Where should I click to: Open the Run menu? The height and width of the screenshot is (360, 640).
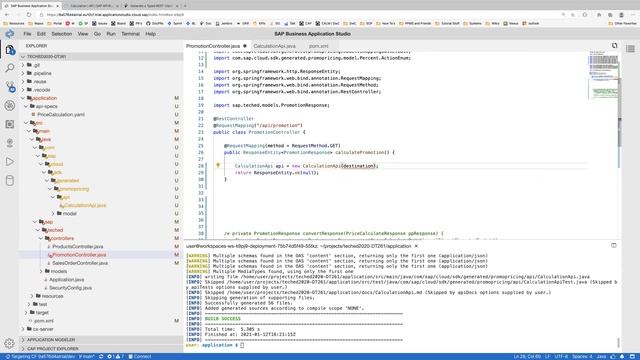111,34
